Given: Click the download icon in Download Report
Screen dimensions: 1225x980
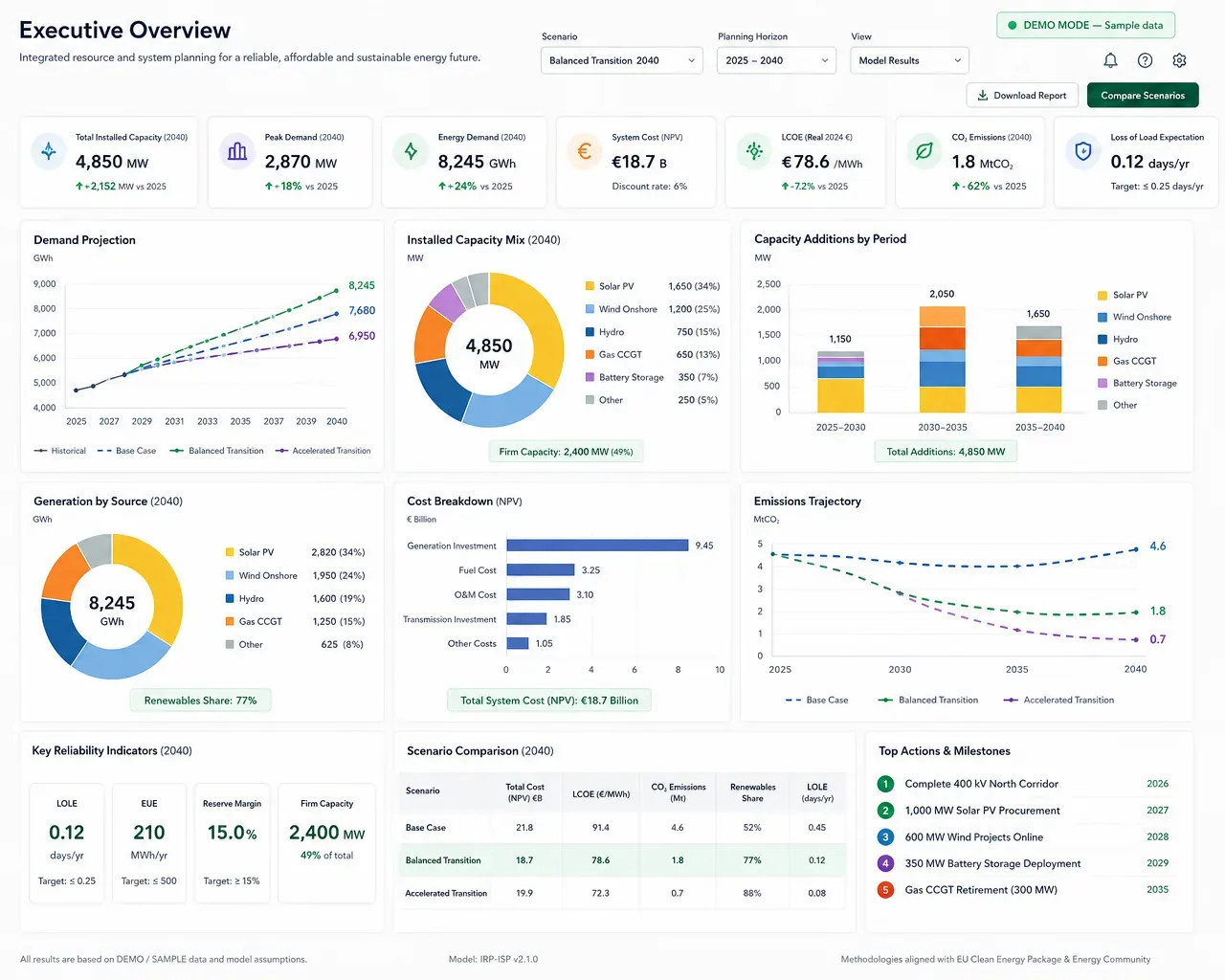Looking at the screenshot, I should pyautogui.click(x=983, y=95).
